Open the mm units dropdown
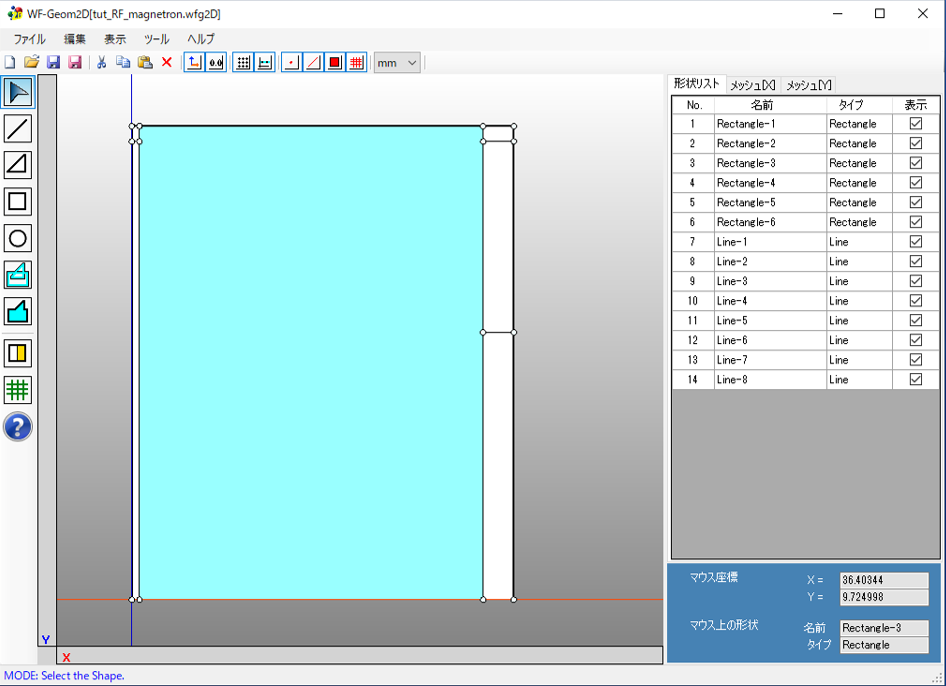This screenshot has height=686, width=946. tap(397, 63)
